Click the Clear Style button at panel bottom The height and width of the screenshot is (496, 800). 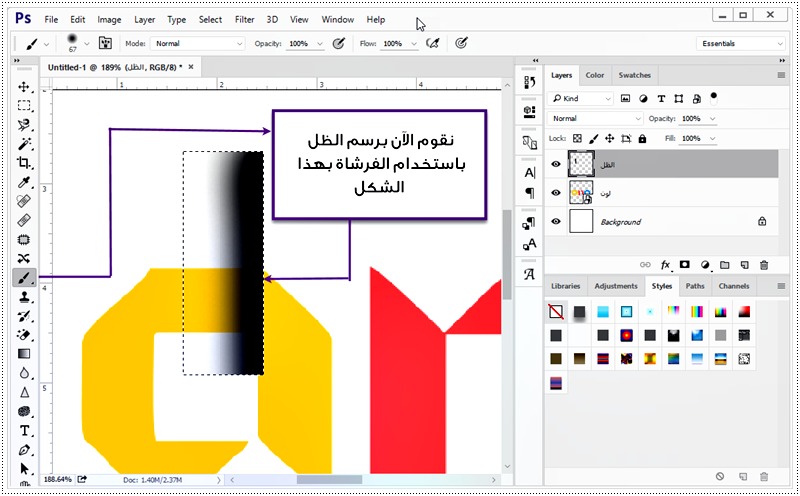pos(720,476)
